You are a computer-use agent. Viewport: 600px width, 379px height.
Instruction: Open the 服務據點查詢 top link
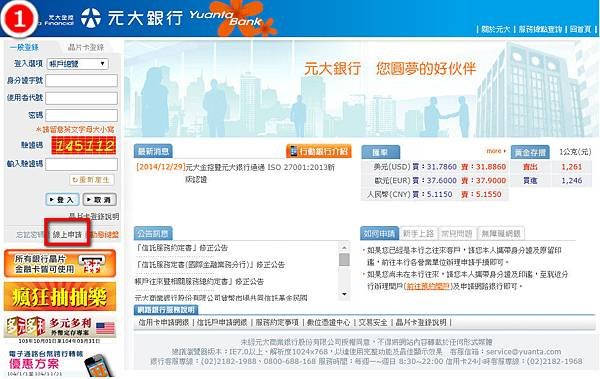click(540, 29)
